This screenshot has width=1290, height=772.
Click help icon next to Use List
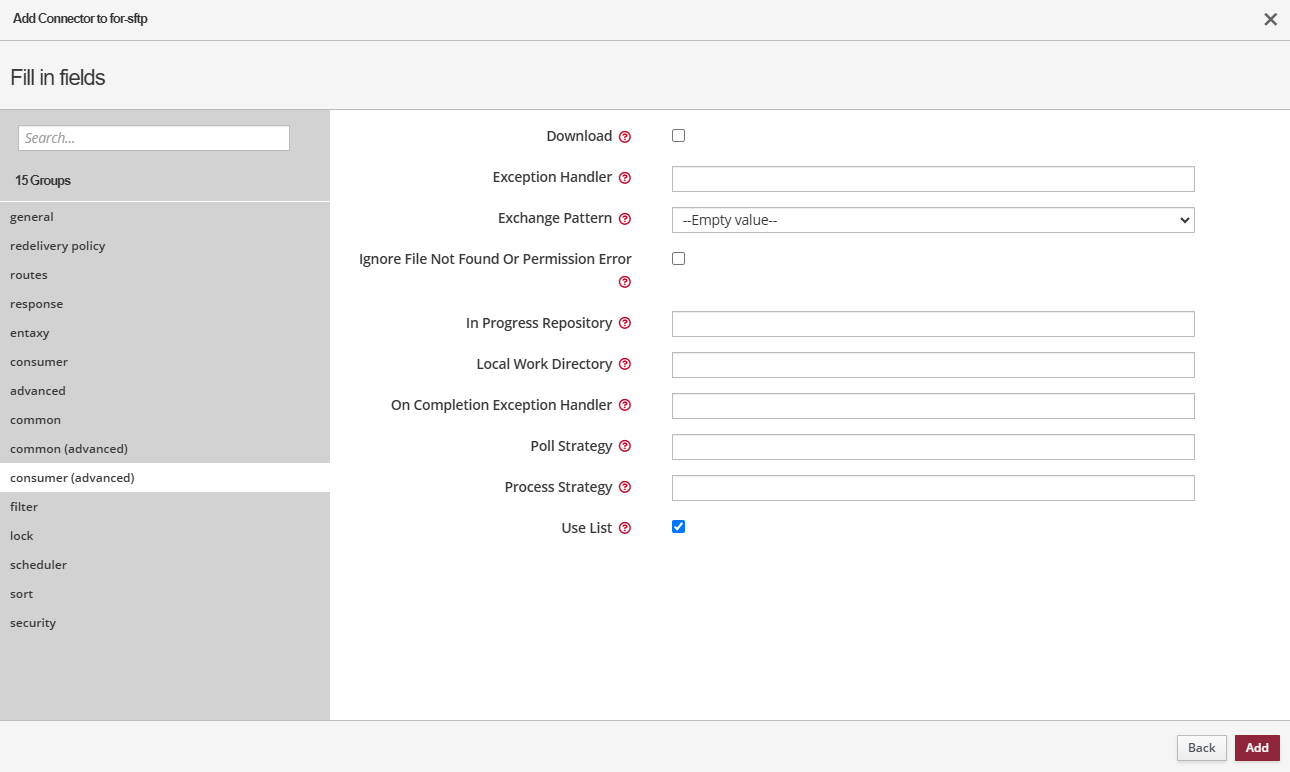(625, 529)
